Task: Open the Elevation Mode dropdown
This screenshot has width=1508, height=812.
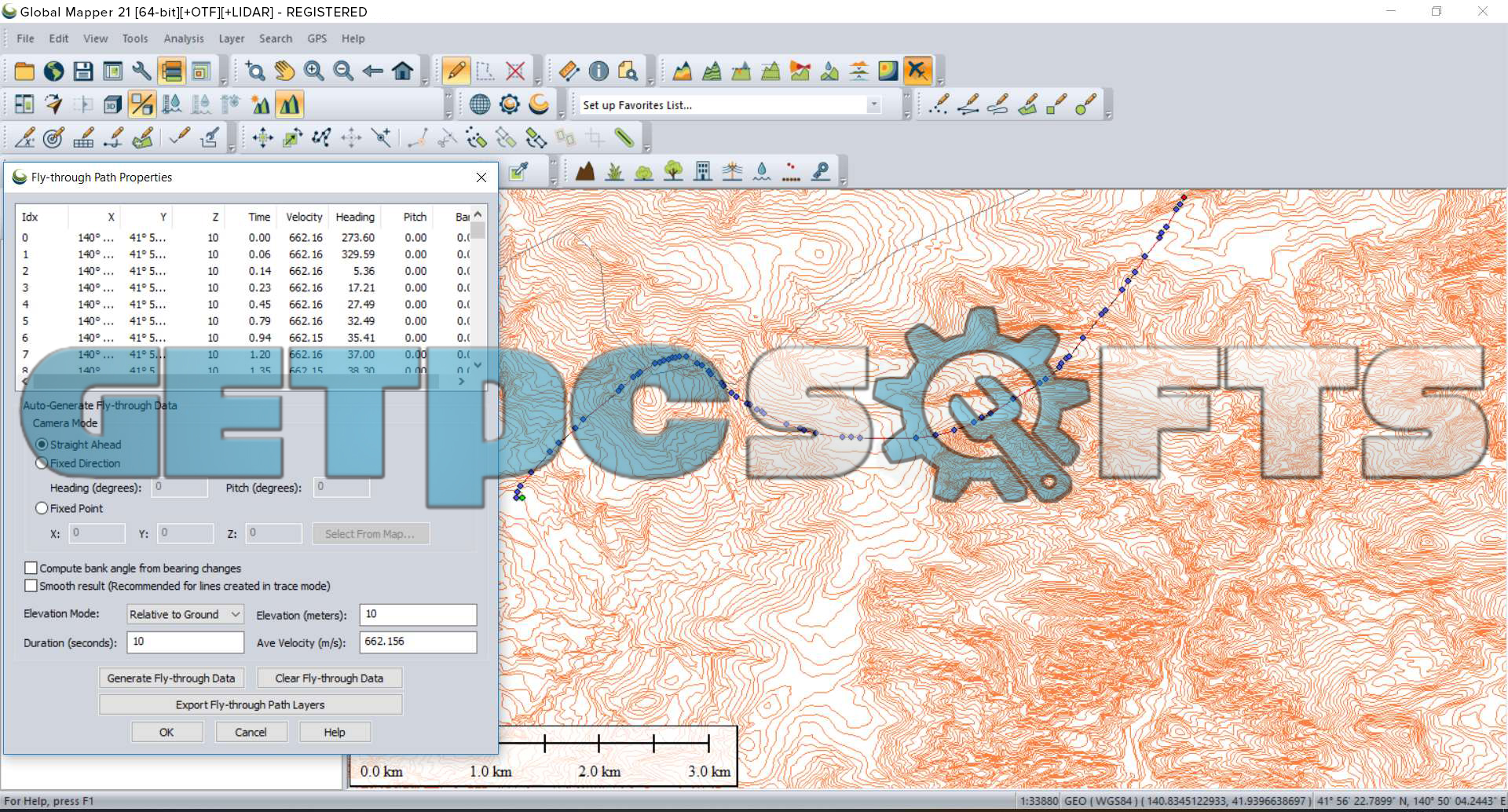Action: [185, 614]
